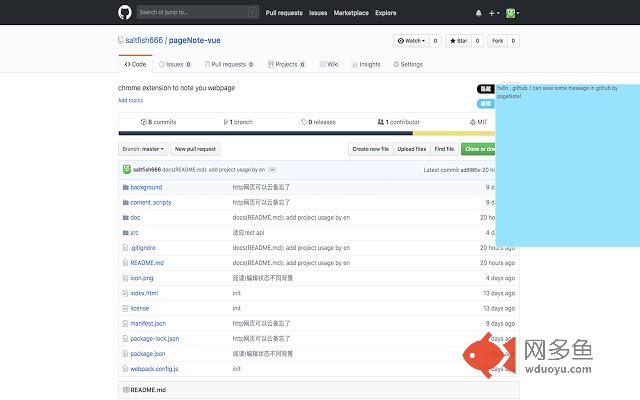
Task: Click the Add topics link
Action: tap(131, 100)
